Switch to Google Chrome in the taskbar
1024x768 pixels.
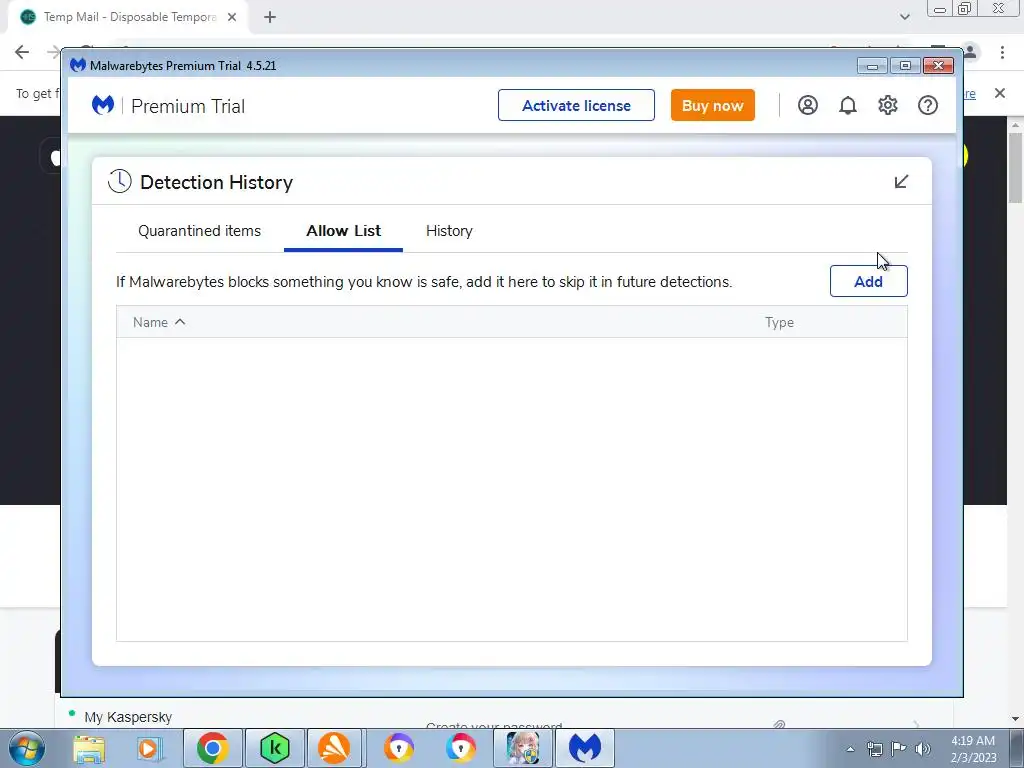(x=212, y=748)
